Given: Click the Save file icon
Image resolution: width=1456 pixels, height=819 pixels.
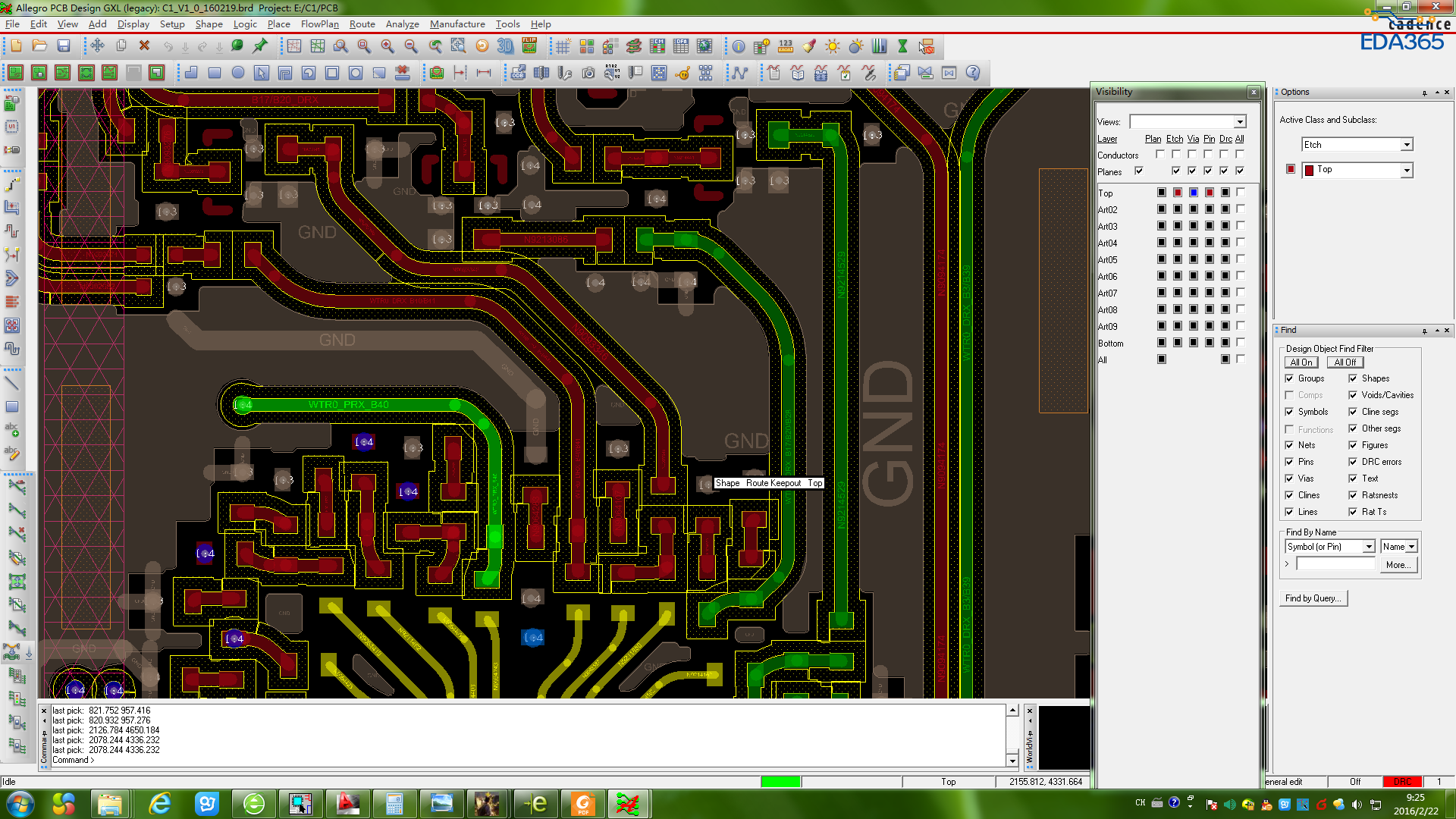Looking at the screenshot, I should point(64,46).
